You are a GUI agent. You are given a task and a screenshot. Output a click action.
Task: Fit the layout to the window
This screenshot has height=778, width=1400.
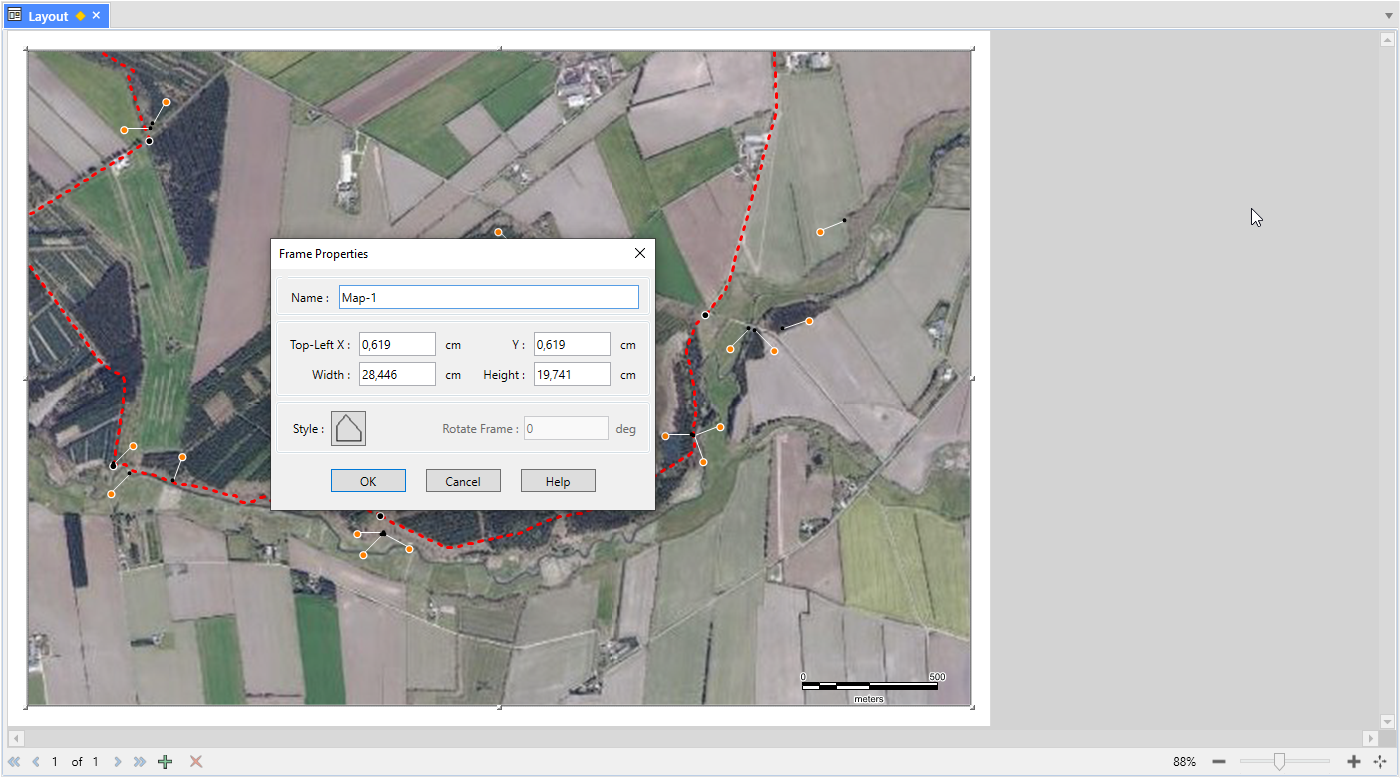click(1381, 761)
